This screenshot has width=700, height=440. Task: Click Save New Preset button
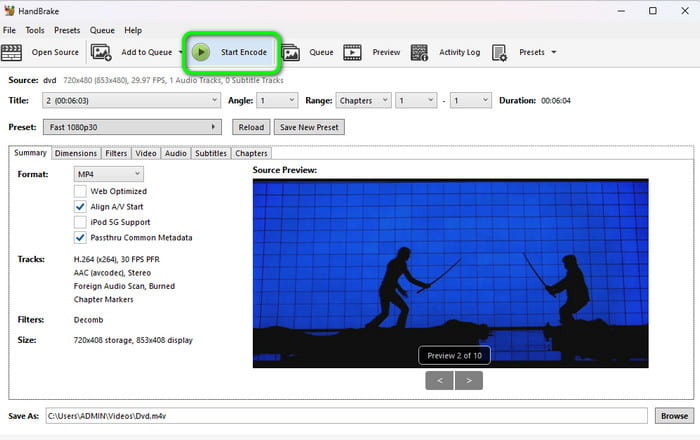coord(309,127)
